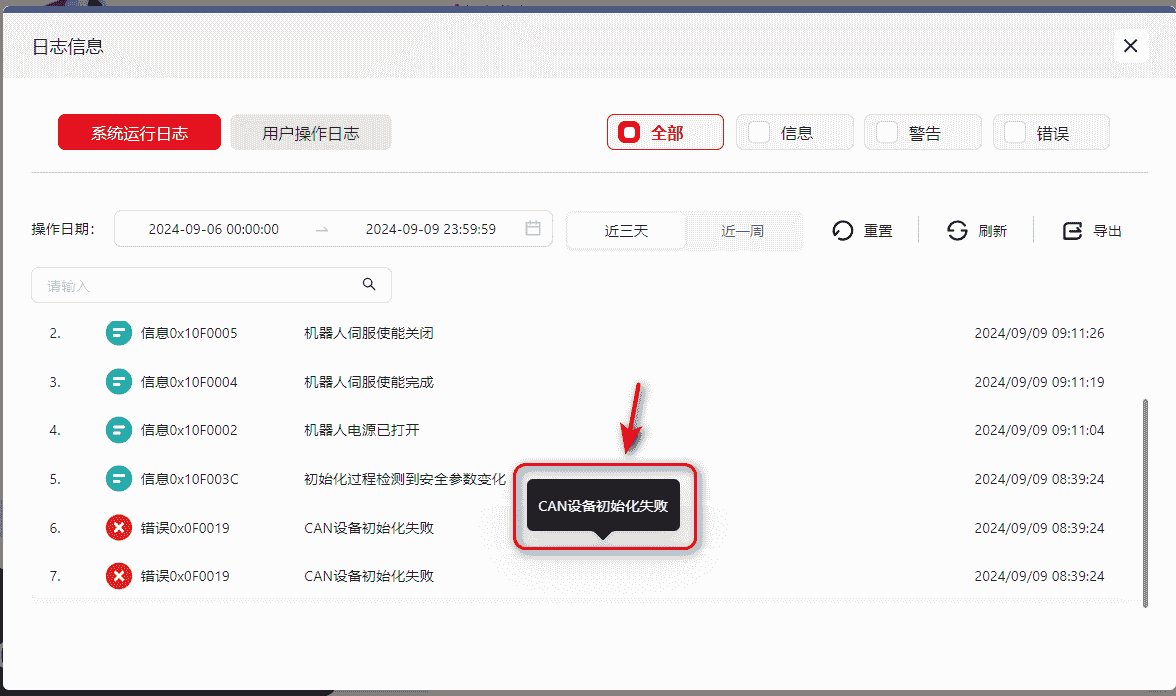Open end date 2024-09-09 picker
Viewport: 1176px width, 696px height.
point(430,229)
